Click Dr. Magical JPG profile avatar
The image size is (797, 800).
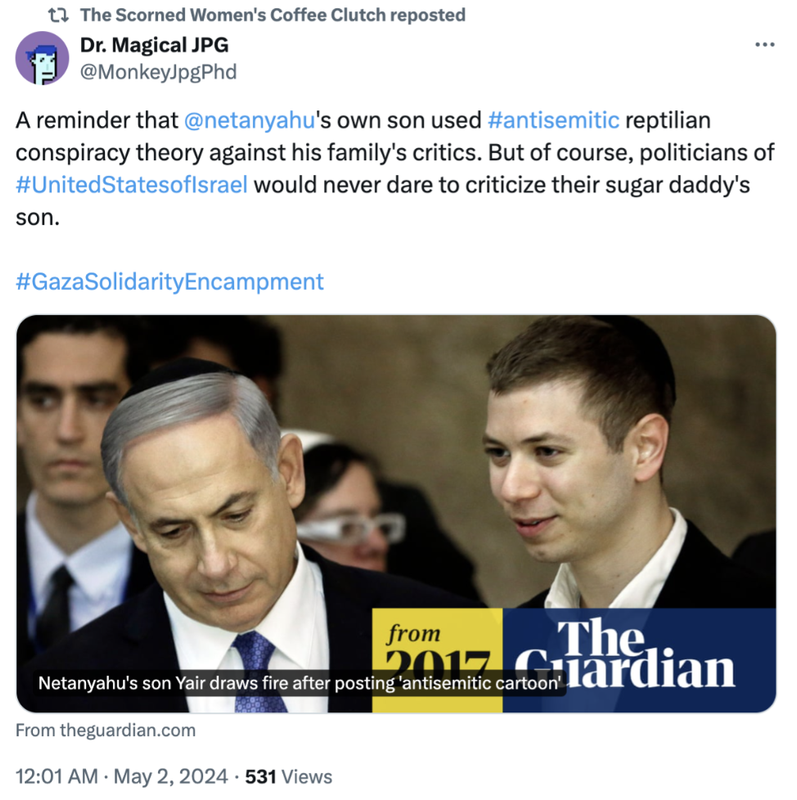(42, 58)
